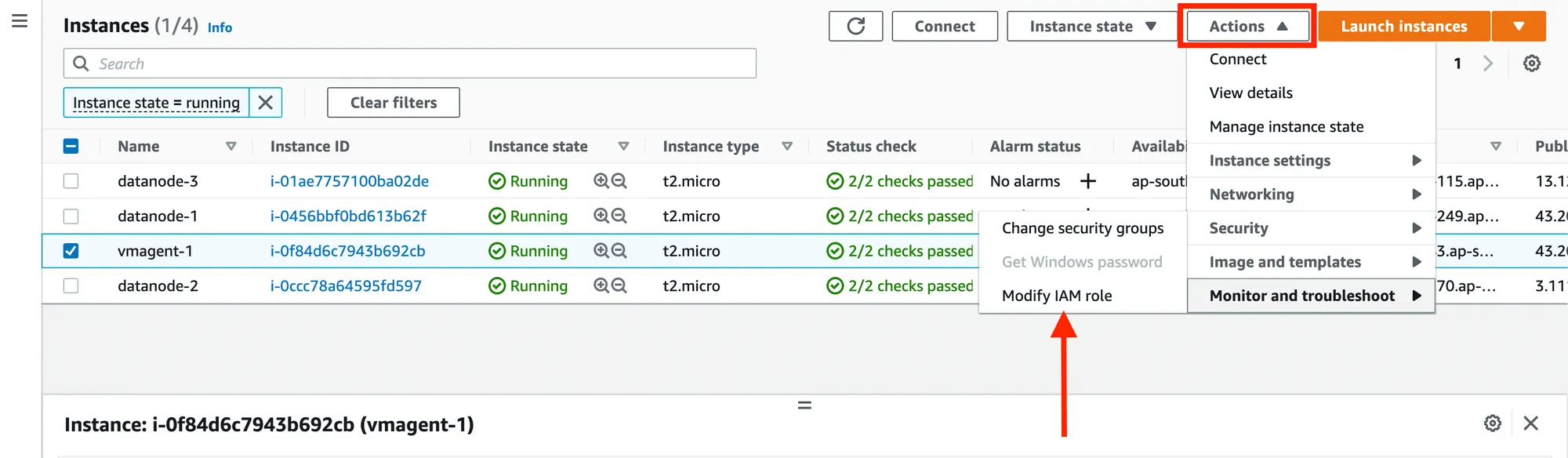Add alarm plus icon for datanode-3

[1087, 181]
